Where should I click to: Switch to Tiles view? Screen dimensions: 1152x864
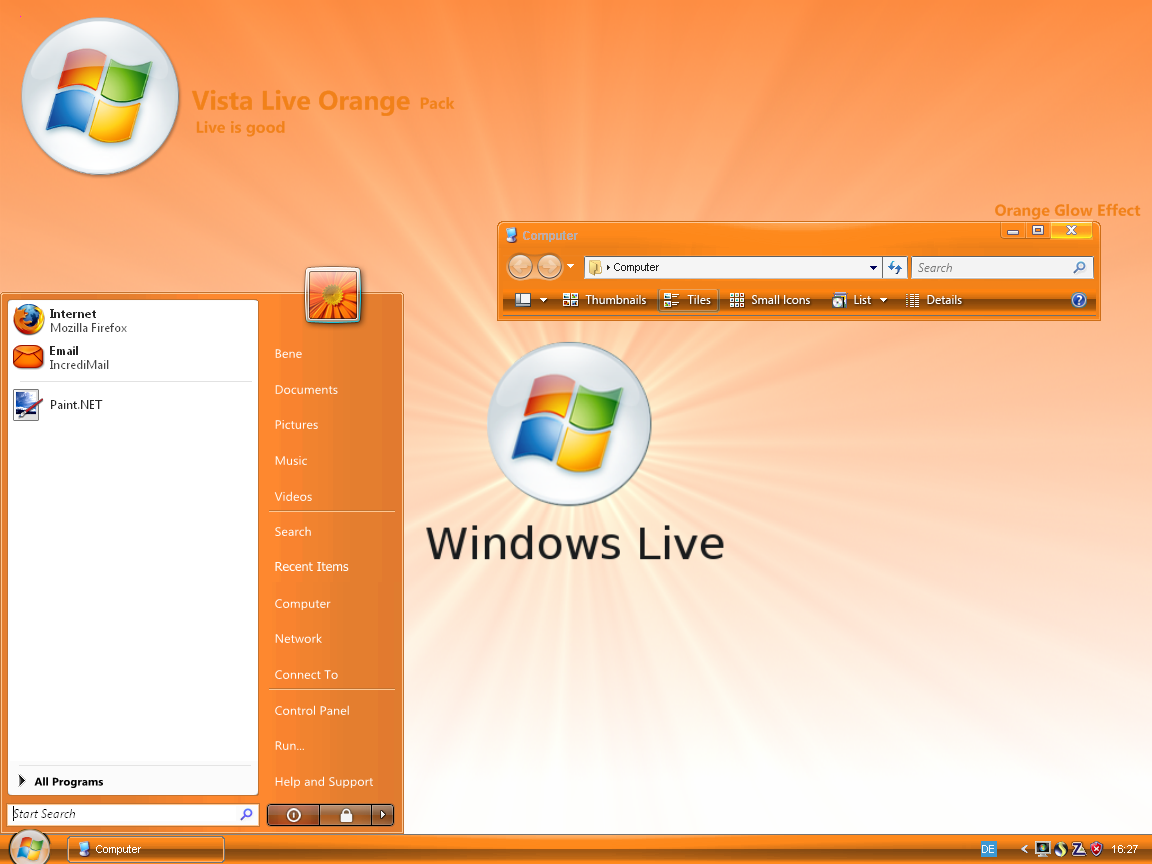pos(688,300)
